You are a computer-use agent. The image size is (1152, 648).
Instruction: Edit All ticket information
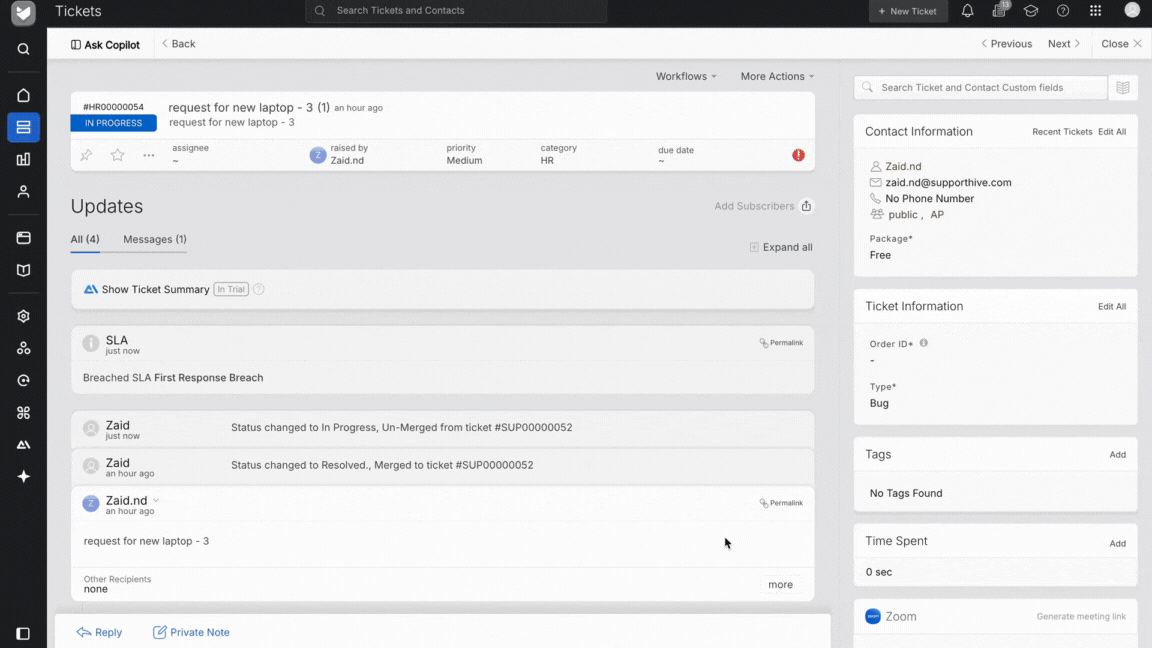1112,306
